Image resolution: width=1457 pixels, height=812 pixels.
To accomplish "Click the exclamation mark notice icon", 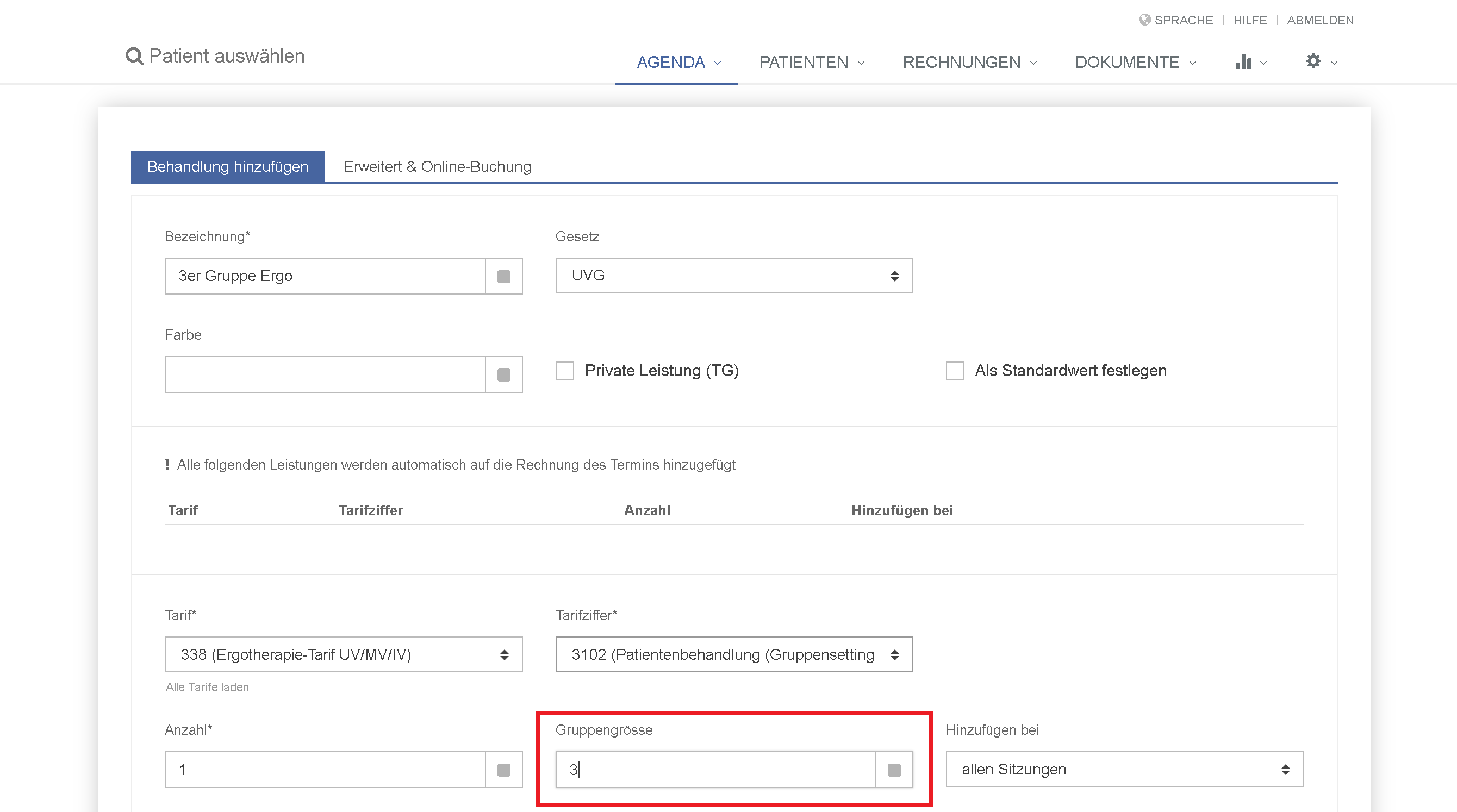I will pos(167,464).
